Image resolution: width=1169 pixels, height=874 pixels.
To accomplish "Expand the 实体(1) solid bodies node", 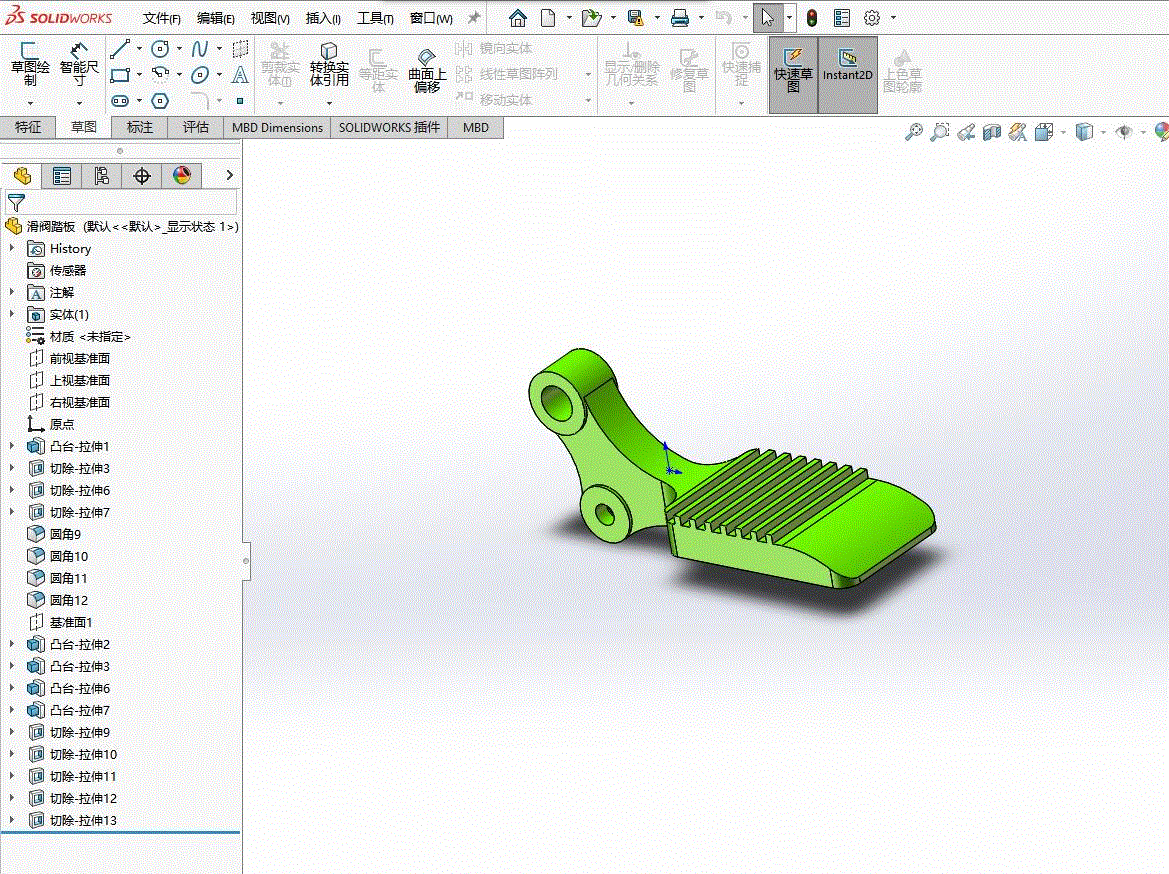I will click(12, 314).
